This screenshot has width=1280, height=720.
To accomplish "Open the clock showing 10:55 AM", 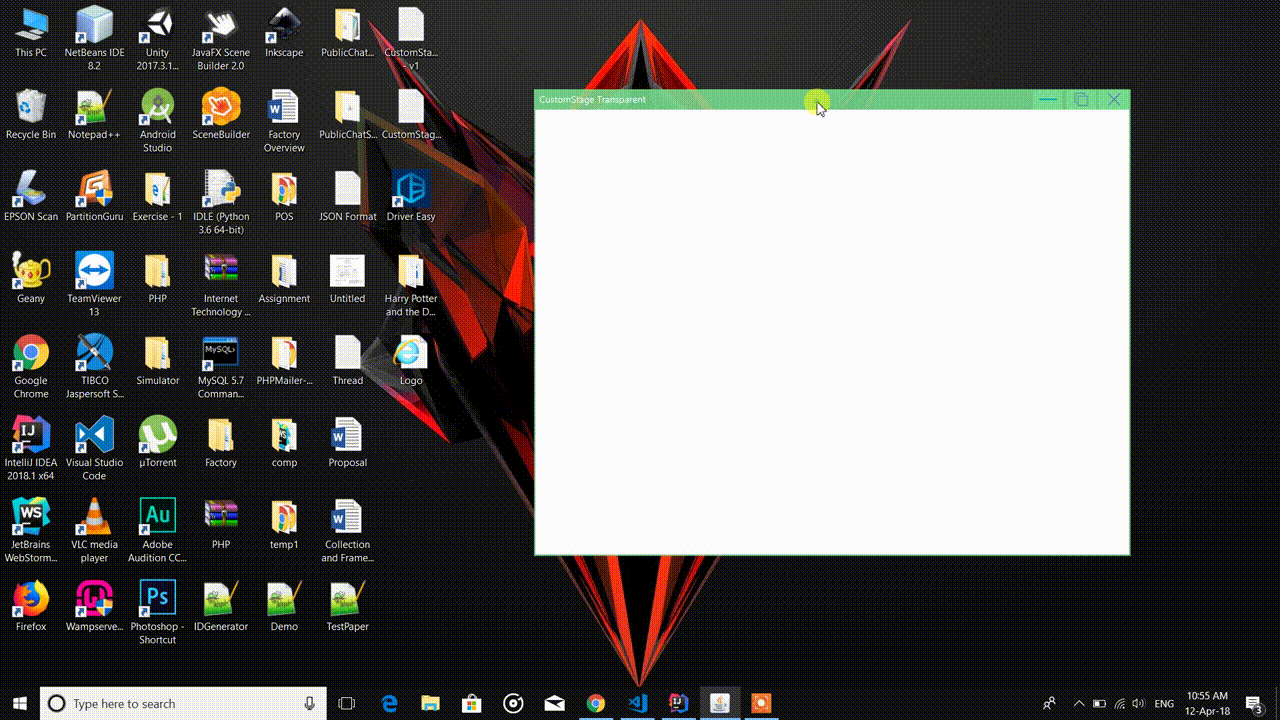I will click(x=1207, y=704).
